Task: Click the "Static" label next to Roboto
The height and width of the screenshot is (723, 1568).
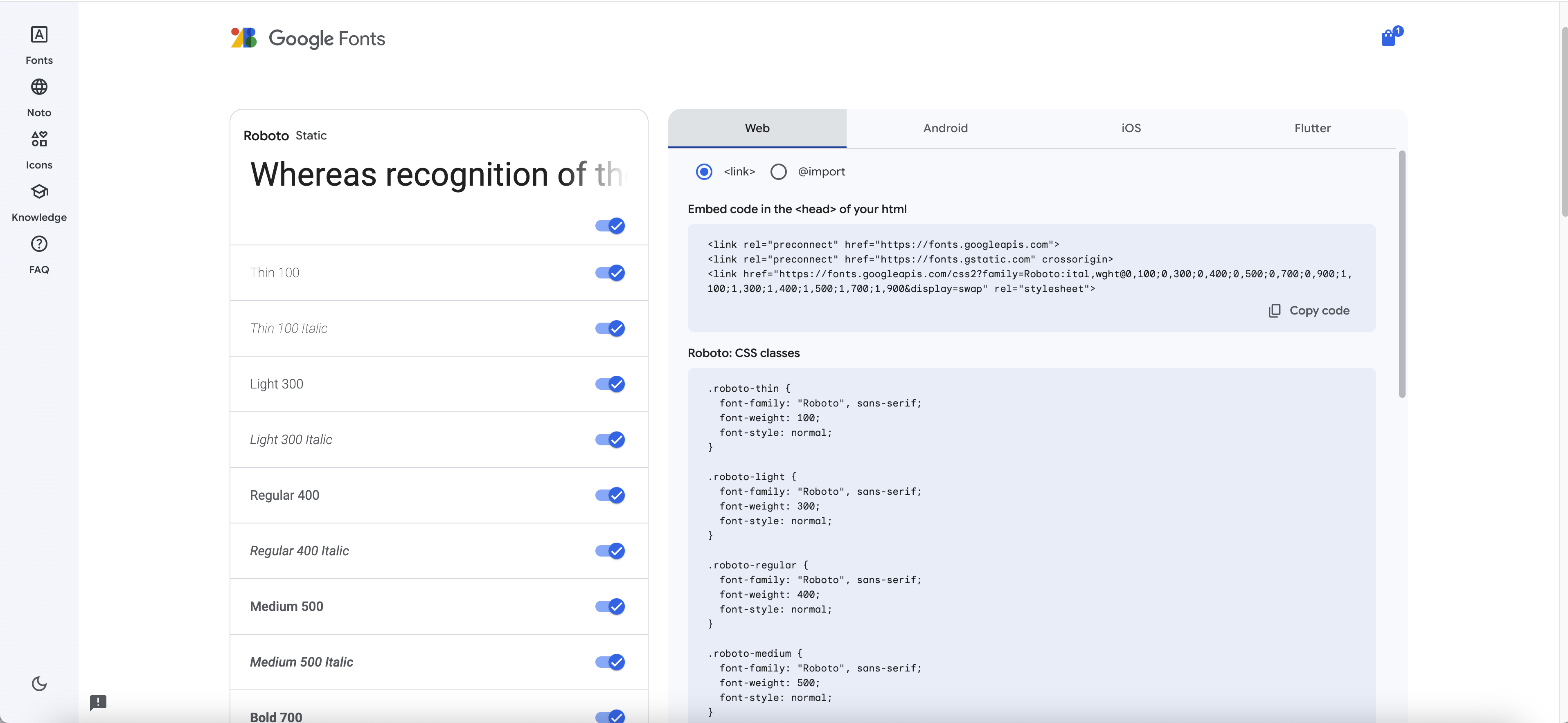Action: [x=311, y=136]
